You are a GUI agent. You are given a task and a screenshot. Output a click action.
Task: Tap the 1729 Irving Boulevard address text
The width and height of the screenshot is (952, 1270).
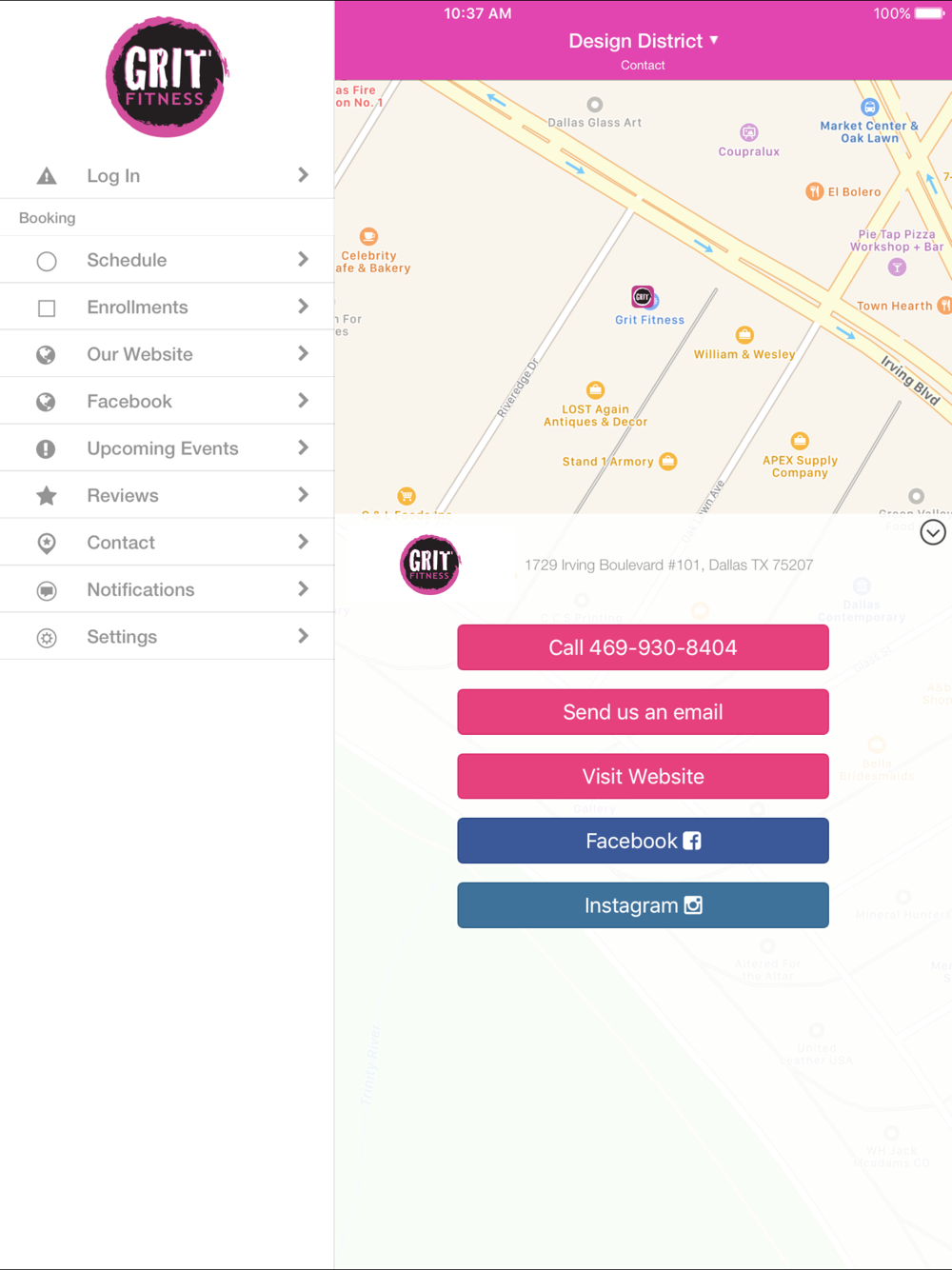click(x=668, y=566)
